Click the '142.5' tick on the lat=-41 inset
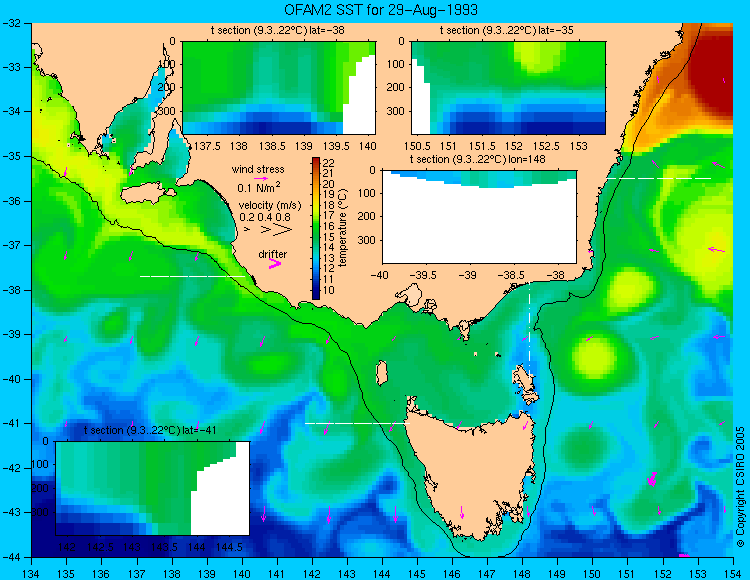750x580 pixels. 100,547
